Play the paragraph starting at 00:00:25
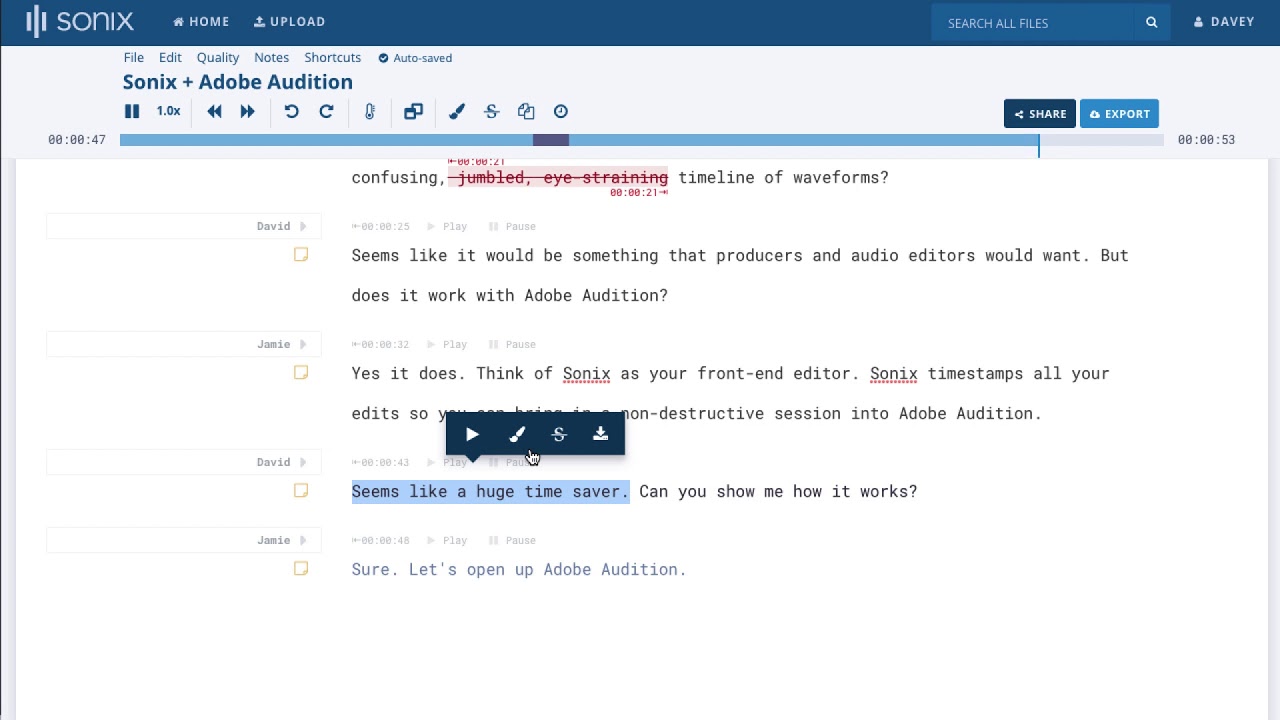1280x720 pixels. (x=448, y=227)
